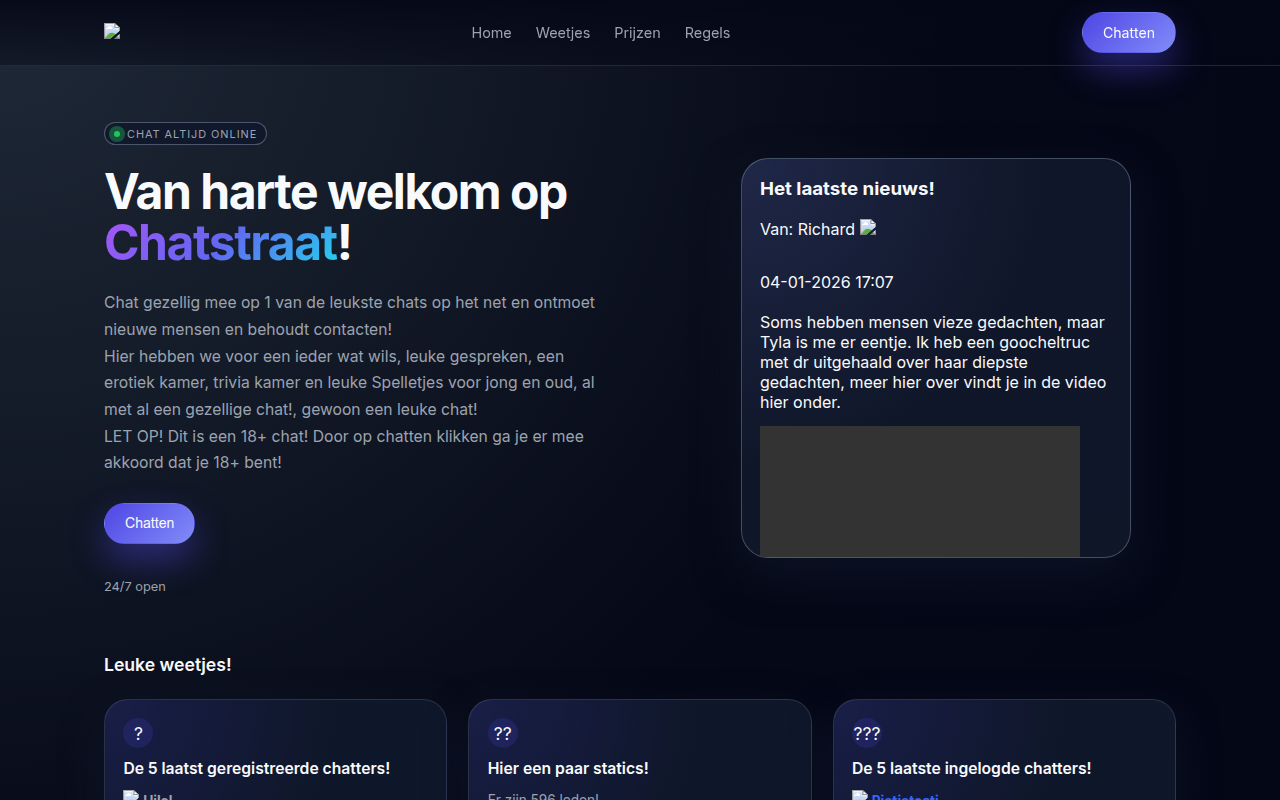Click the gradient word "Chatstraat"
This screenshot has height=800, width=1280.
point(221,242)
